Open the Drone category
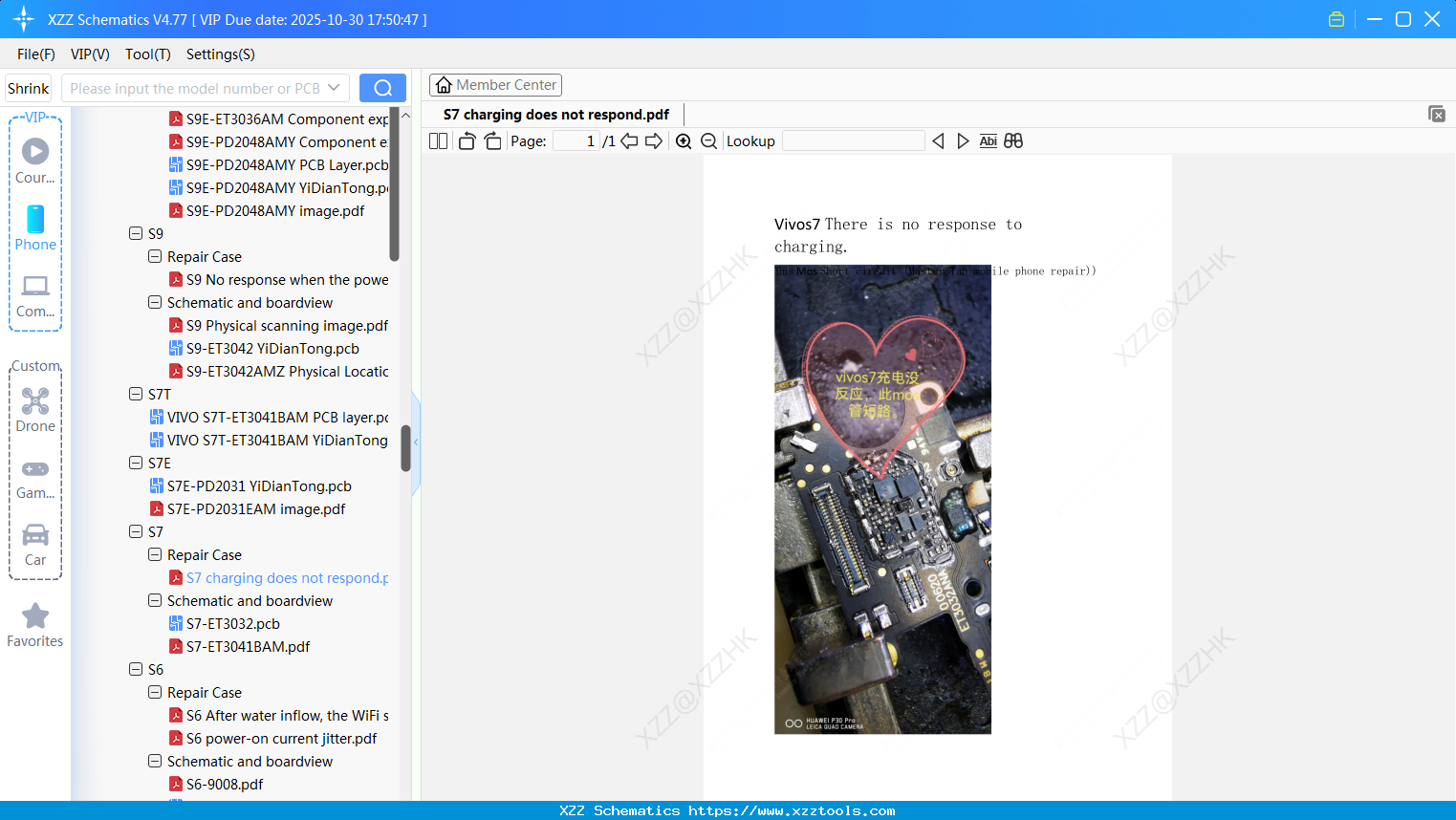Screen dimensions: 1456x820 click(x=35, y=409)
